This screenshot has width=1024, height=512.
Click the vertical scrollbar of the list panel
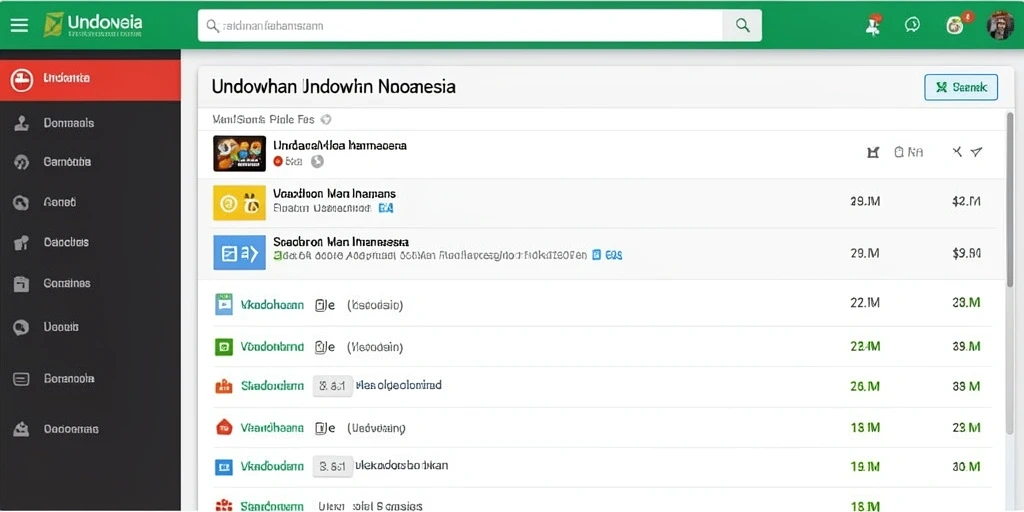coord(1010,199)
